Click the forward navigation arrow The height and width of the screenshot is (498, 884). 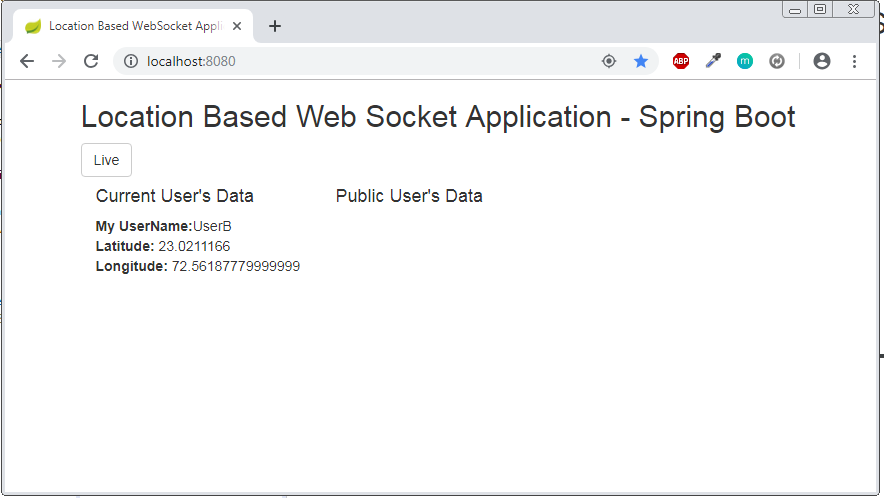pyautogui.click(x=59, y=61)
